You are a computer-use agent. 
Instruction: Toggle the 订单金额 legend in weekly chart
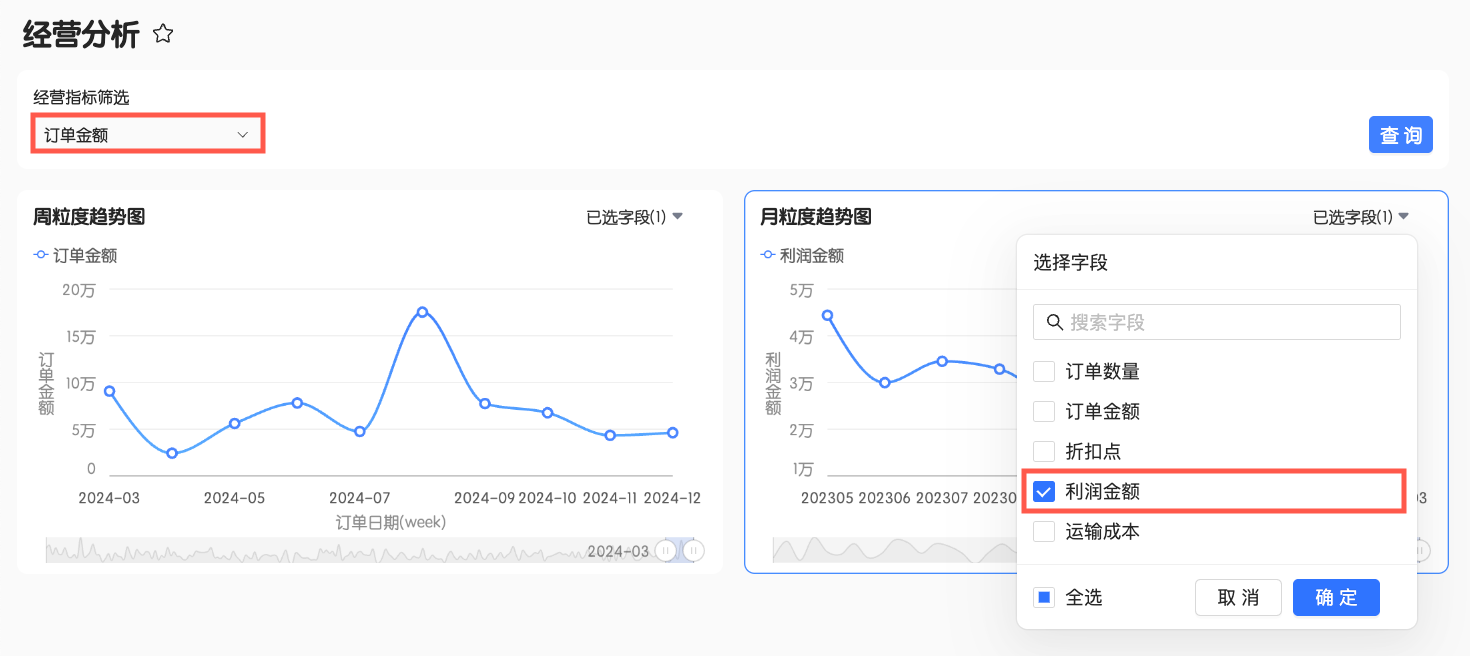pos(75,255)
